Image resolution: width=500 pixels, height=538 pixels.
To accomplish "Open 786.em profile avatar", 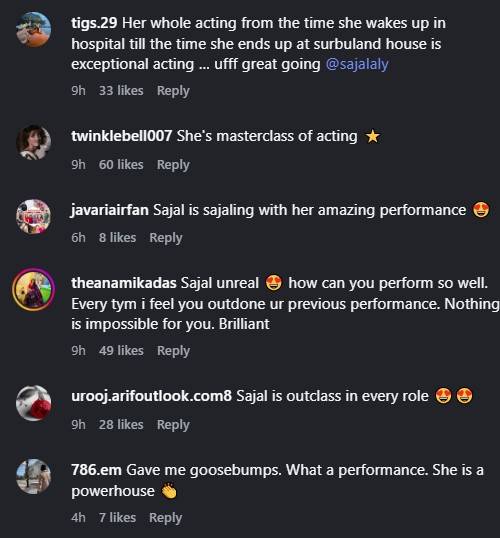I will tap(34, 476).
